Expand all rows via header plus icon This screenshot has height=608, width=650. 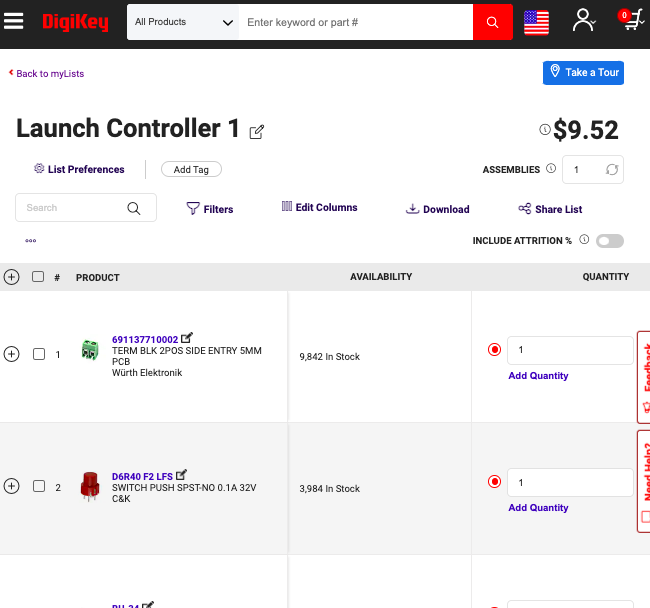pyautogui.click(x=12, y=277)
